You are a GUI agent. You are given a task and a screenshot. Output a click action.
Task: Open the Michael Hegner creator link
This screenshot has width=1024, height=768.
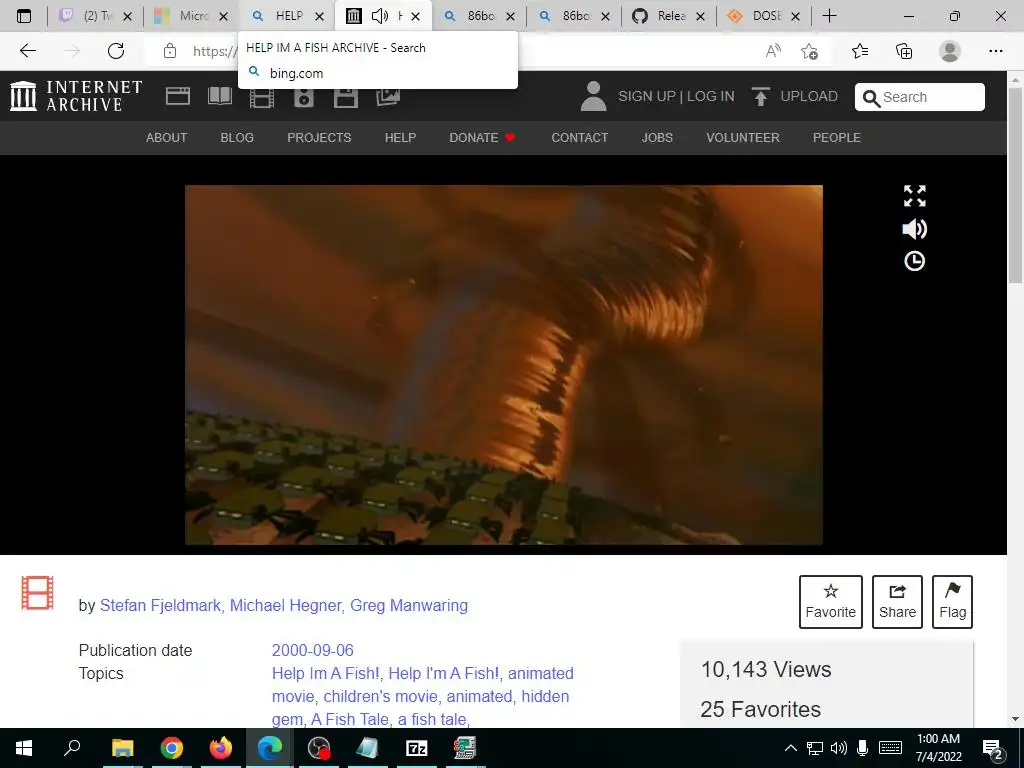(285, 605)
